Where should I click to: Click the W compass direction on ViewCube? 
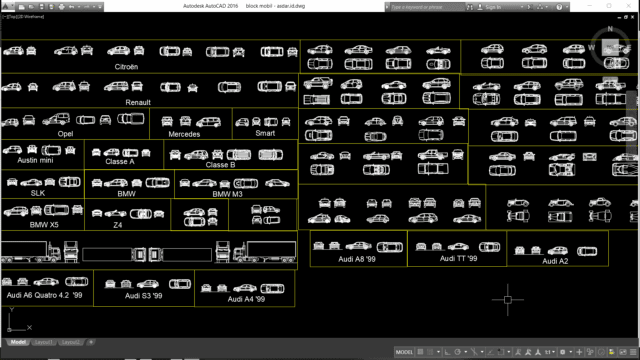(x=591, y=48)
